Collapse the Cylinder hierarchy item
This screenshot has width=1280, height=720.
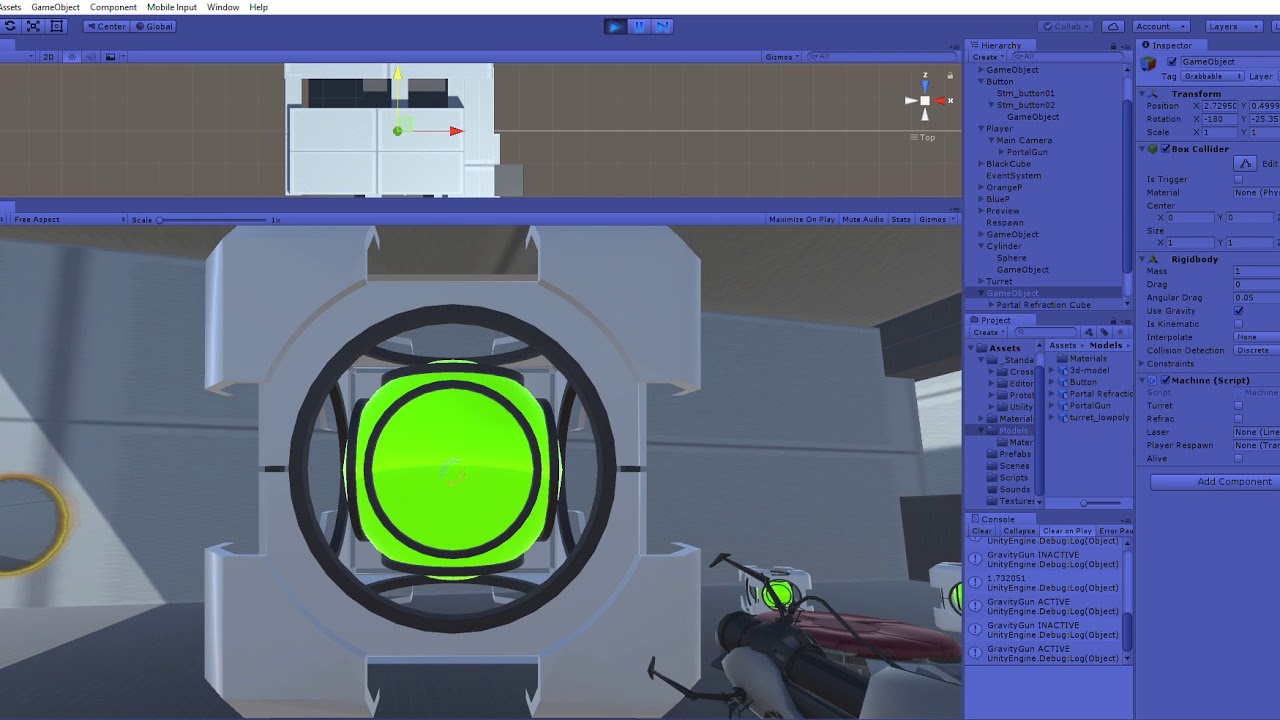coord(981,246)
